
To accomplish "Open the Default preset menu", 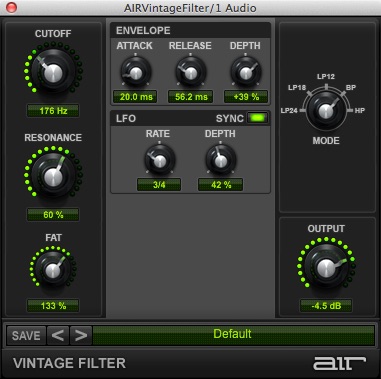I will point(233,334).
